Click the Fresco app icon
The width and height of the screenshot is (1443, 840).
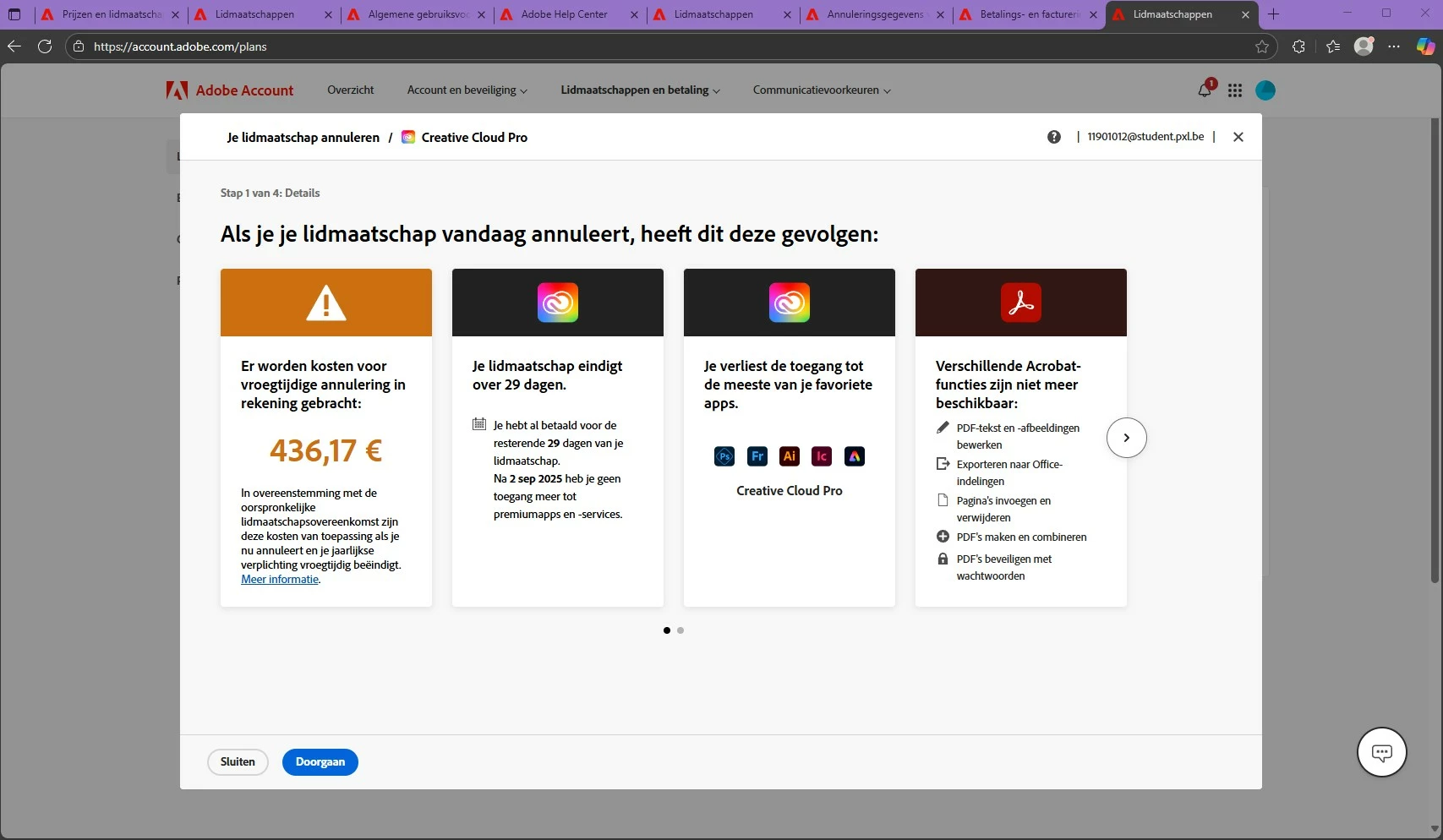757,456
